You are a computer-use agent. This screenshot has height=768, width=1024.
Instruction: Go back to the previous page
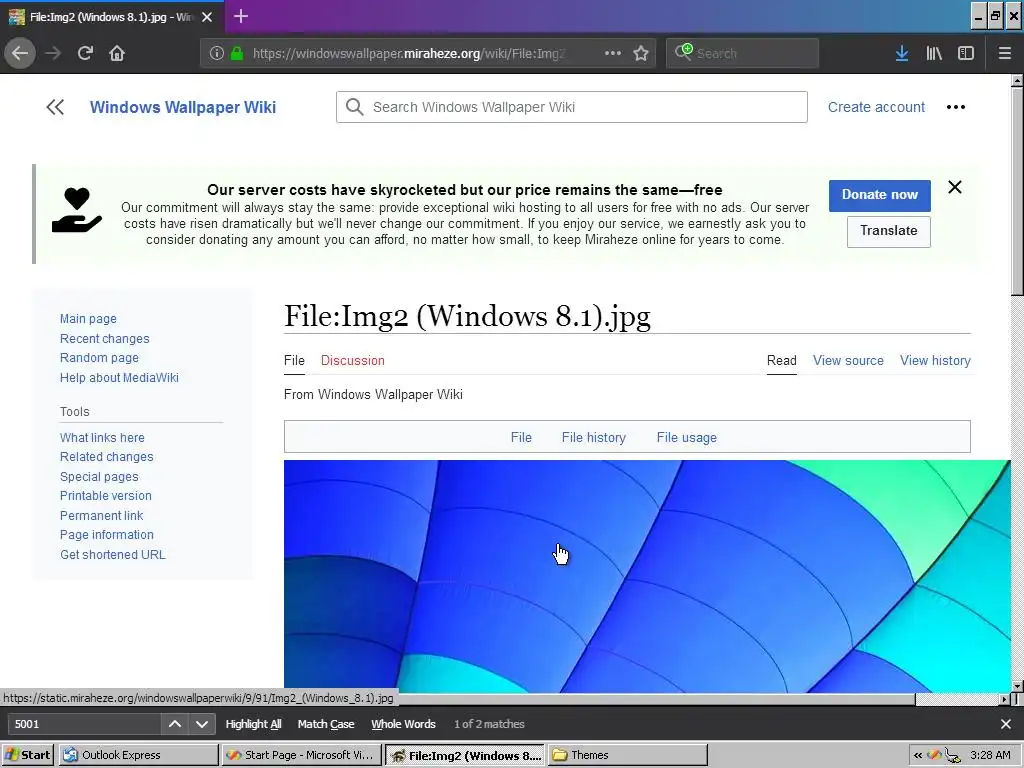click(20, 53)
